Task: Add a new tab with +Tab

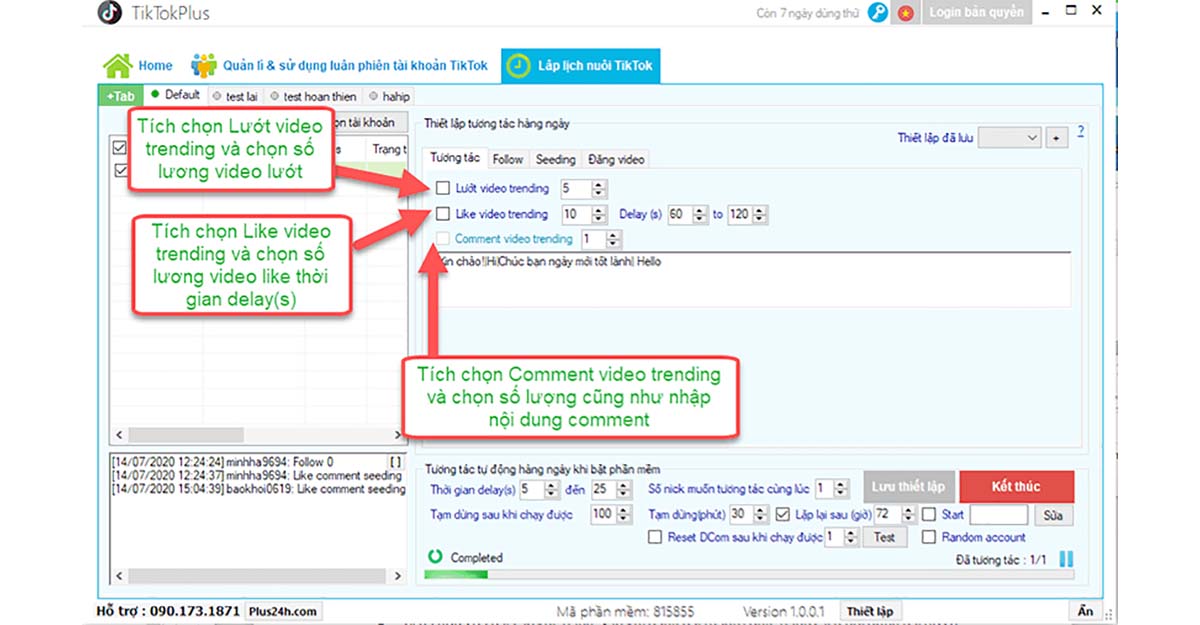Action: click(119, 96)
